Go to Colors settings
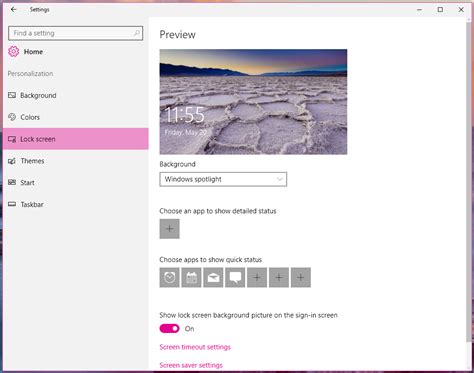The width and height of the screenshot is (474, 373). [76, 117]
